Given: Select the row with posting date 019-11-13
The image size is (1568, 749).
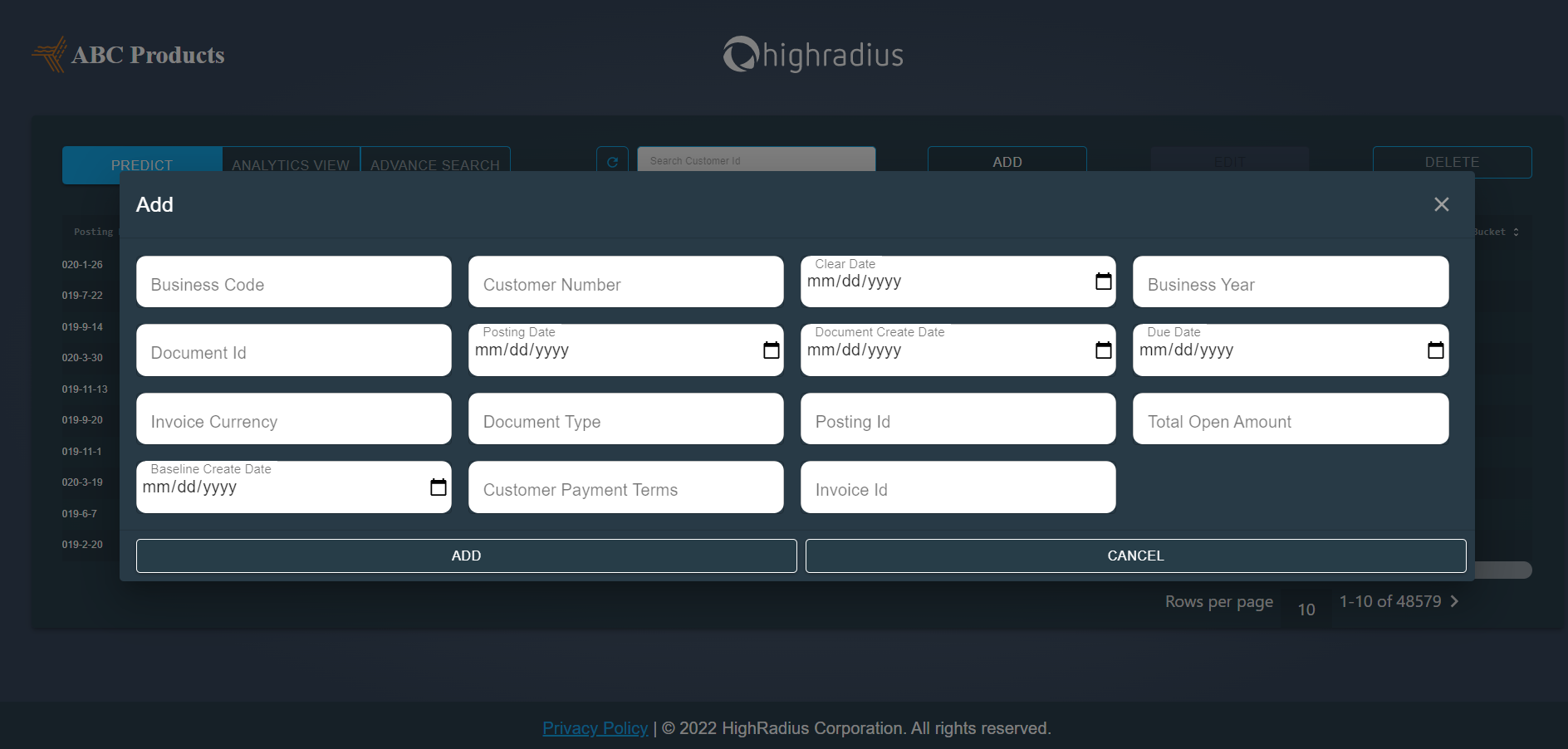Looking at the screenshot, I should 85,389.
